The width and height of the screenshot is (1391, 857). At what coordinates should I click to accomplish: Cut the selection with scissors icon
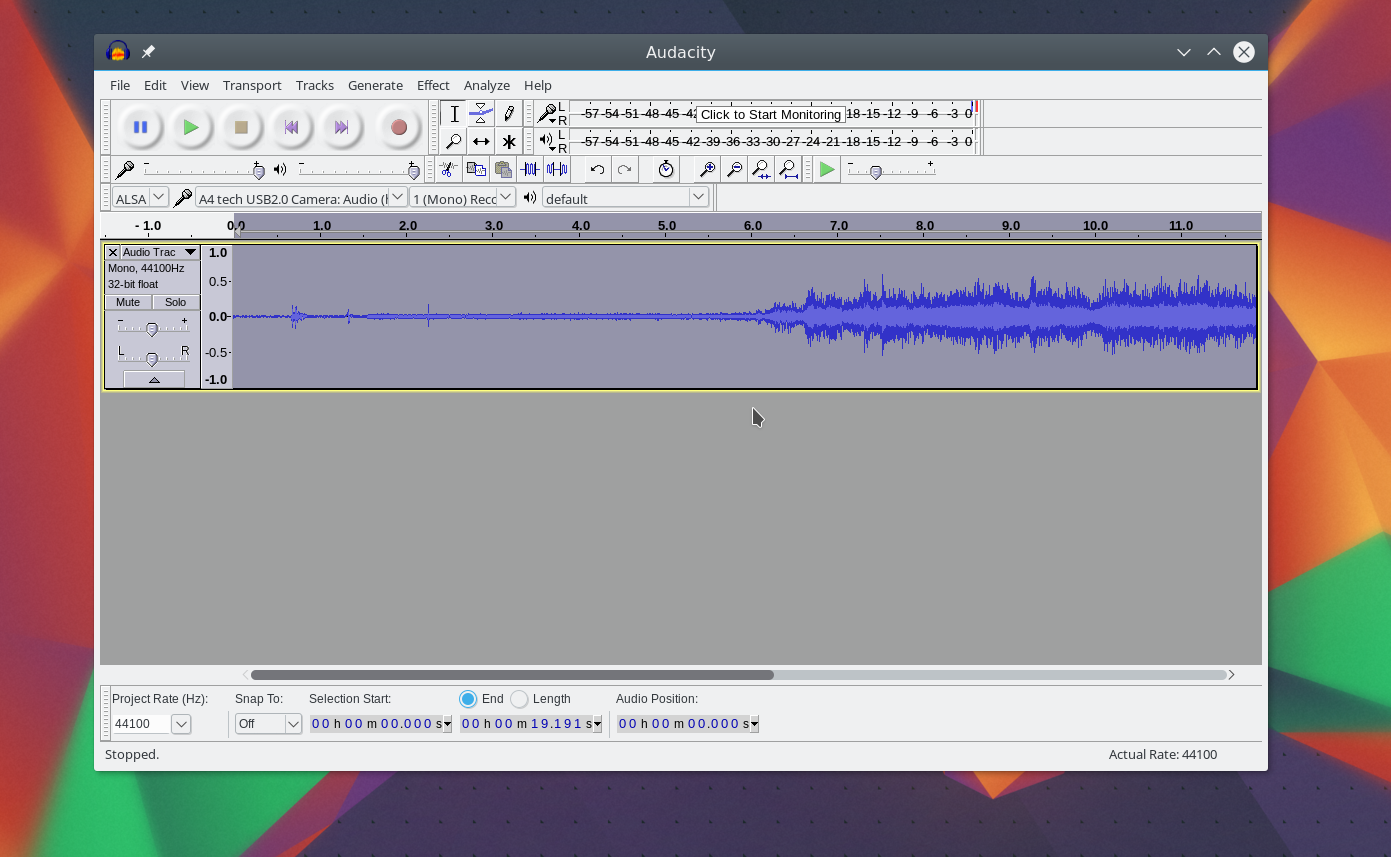(447, 169)
